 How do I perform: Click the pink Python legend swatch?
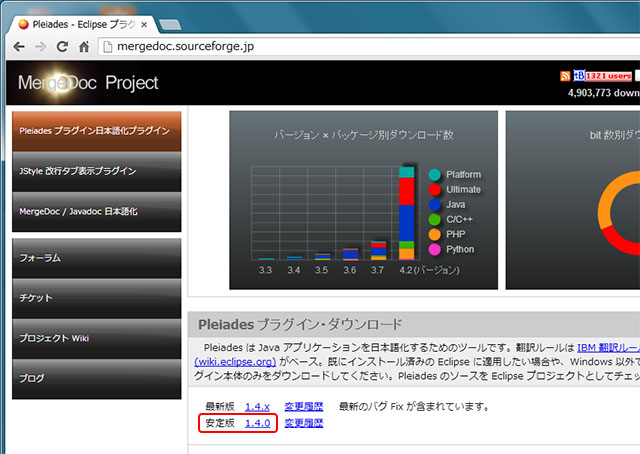click(x=435, y=249)
